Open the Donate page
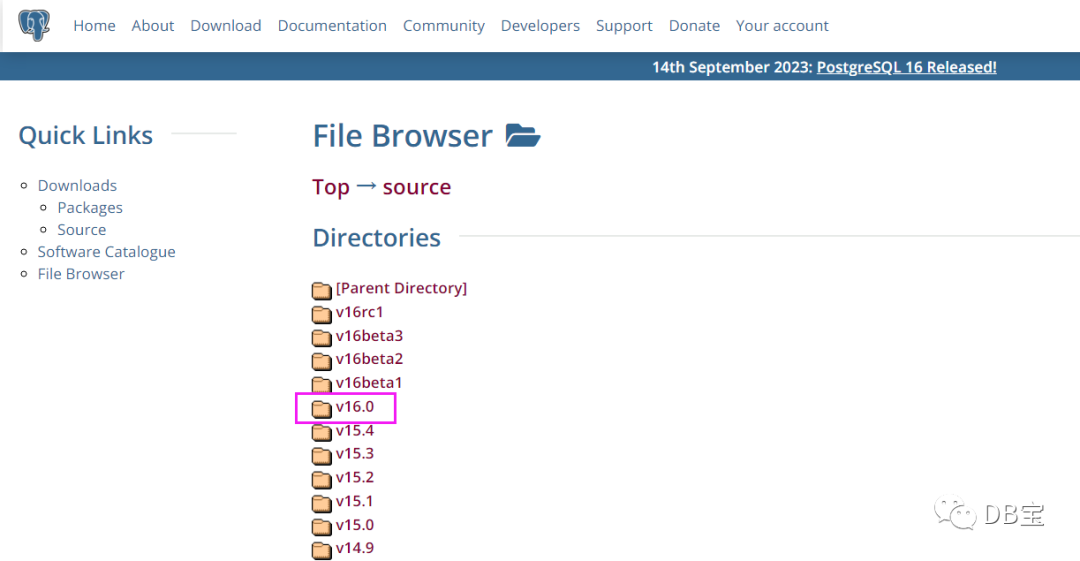 [x=694, y=26]
